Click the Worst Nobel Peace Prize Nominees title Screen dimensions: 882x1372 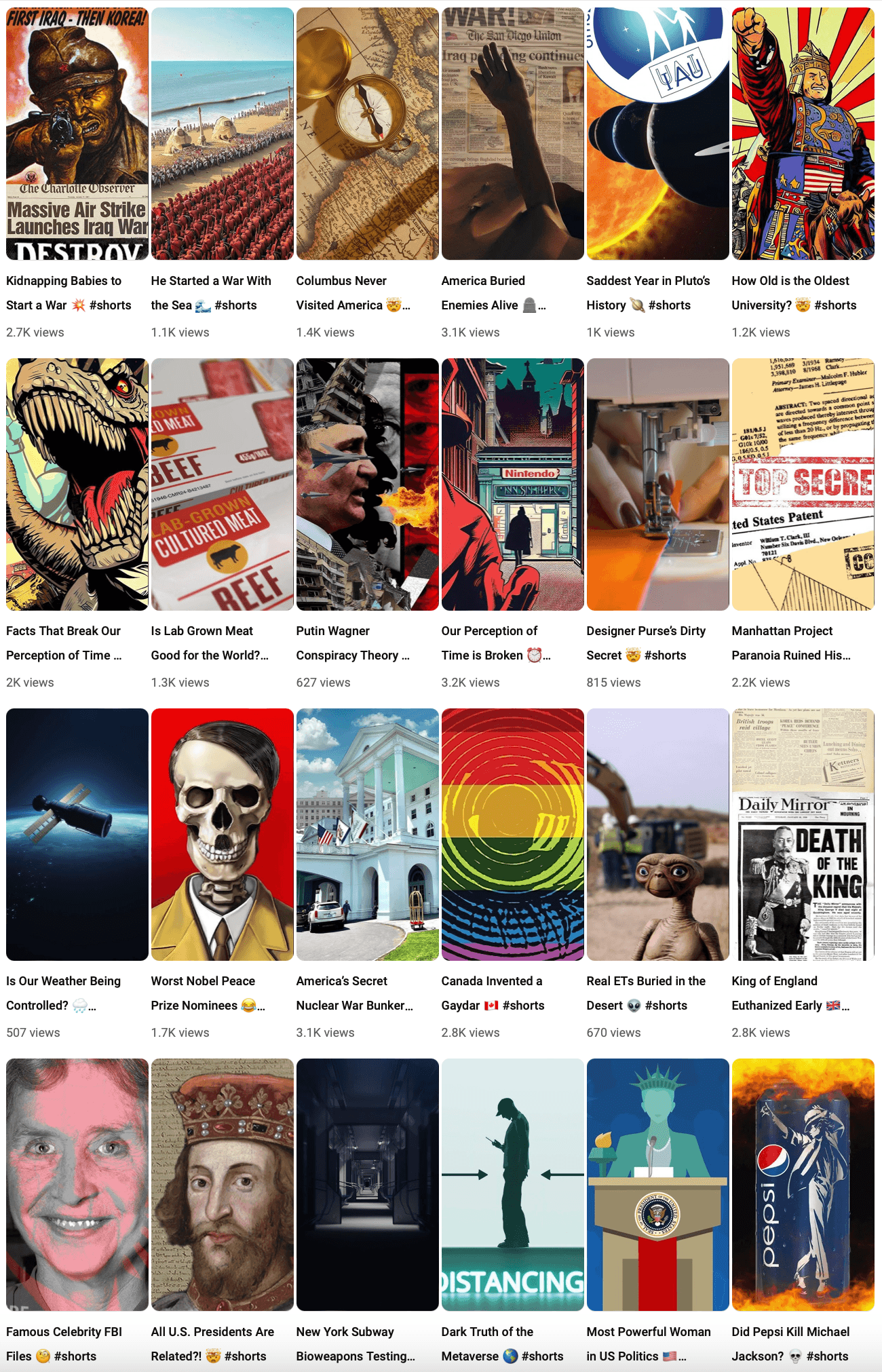[208, 993]
